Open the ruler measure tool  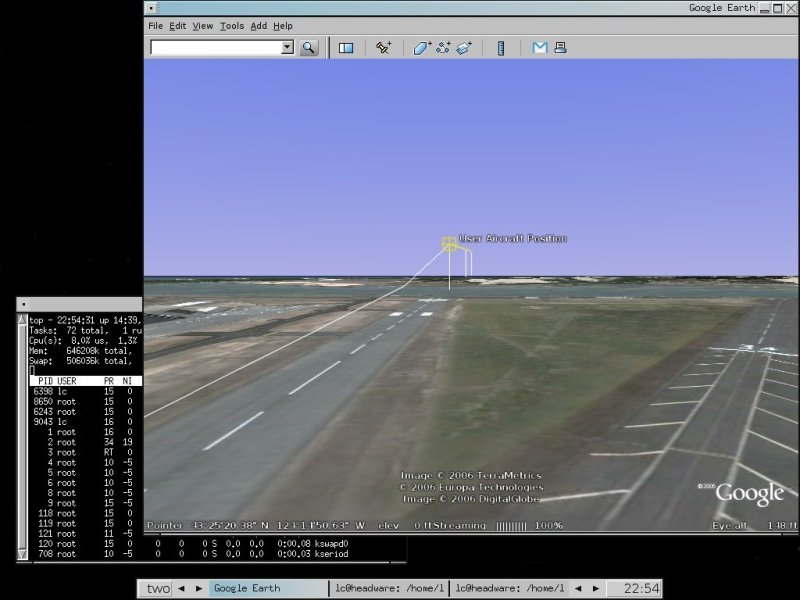(501, 48)
